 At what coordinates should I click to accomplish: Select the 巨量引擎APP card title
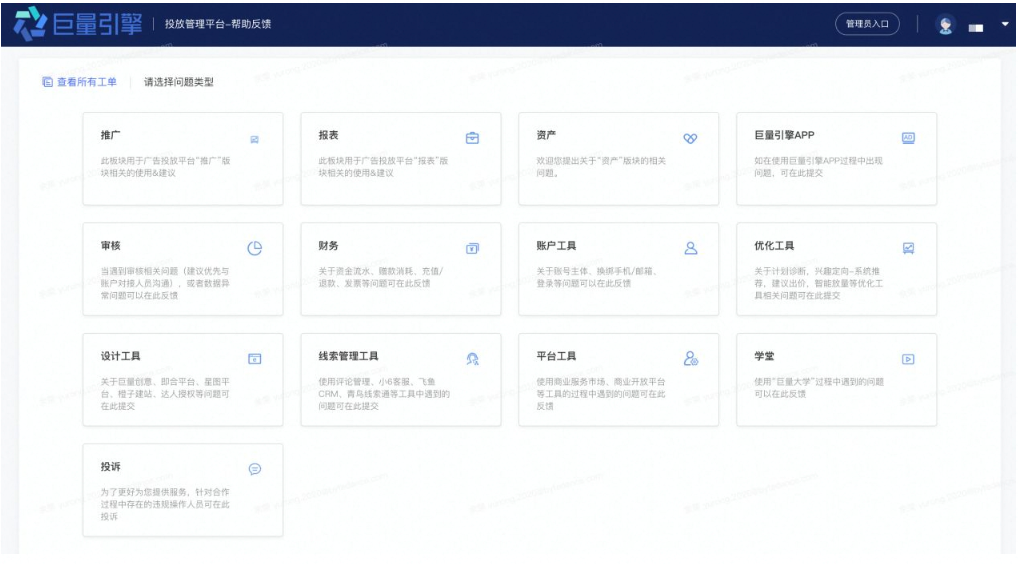tap(784, 135)
